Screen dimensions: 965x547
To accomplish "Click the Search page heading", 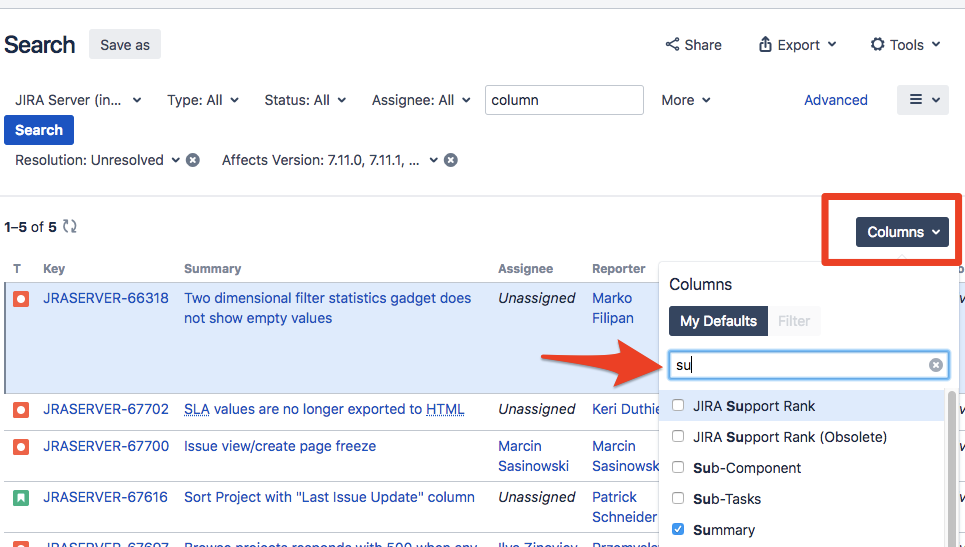I will (39, 45).
